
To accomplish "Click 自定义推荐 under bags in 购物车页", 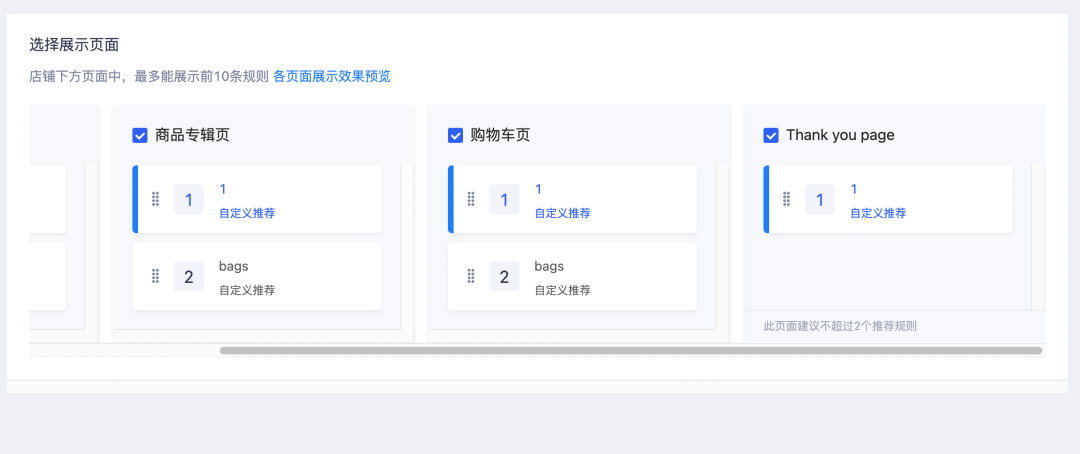I will click(563, 290).
